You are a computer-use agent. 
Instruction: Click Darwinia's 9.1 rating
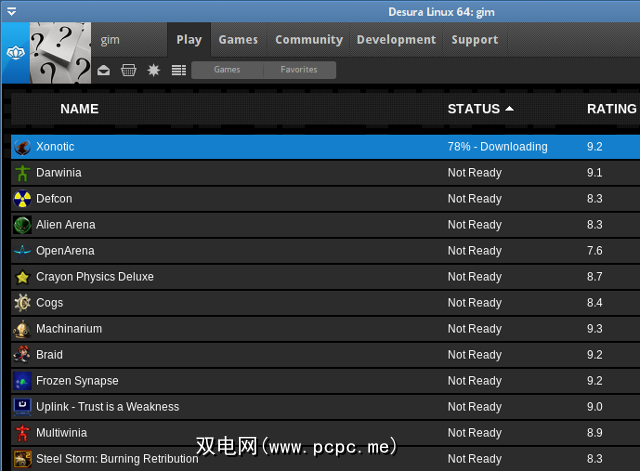tap(595, 173)
